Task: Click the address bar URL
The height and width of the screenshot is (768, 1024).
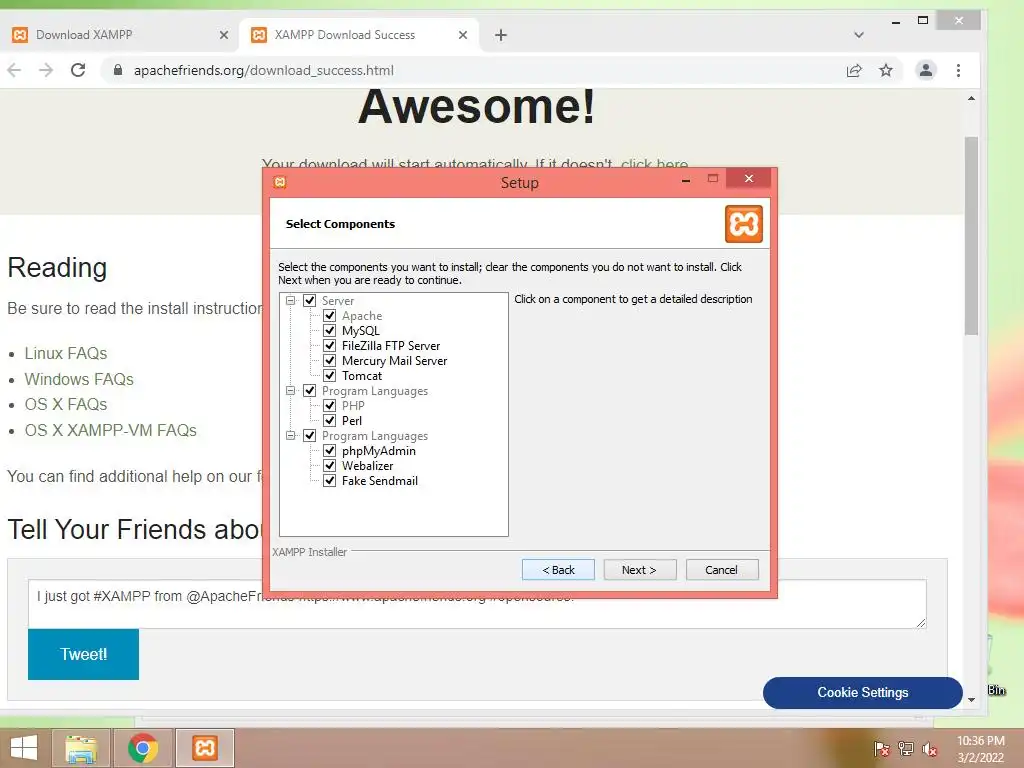Action: point(264,71)
